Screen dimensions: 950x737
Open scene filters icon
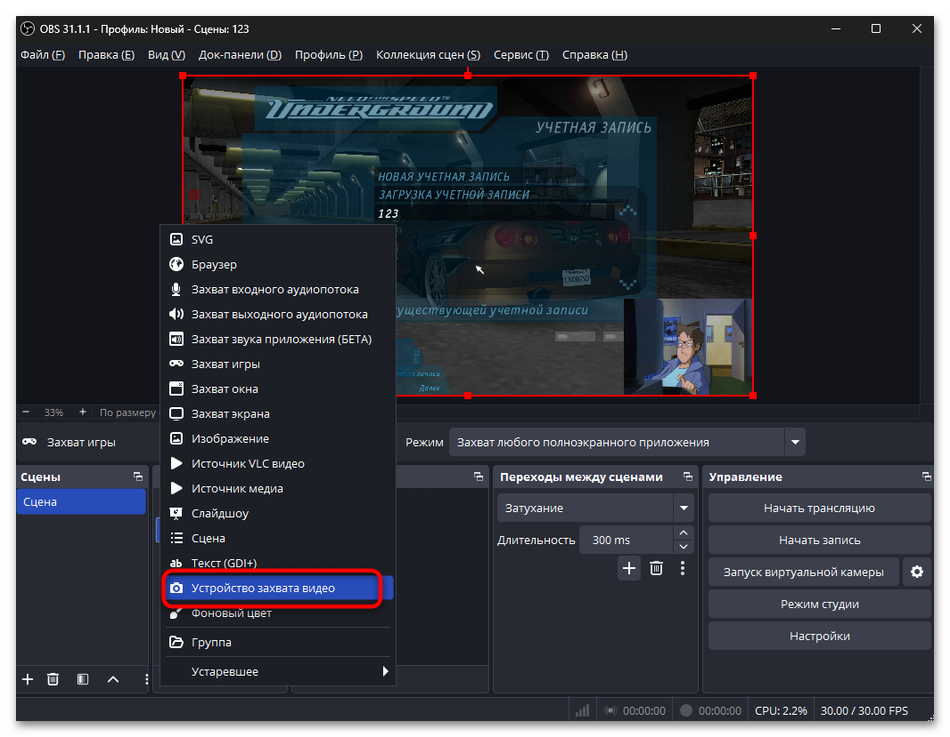pyautogui.click(x=83, y=679)
